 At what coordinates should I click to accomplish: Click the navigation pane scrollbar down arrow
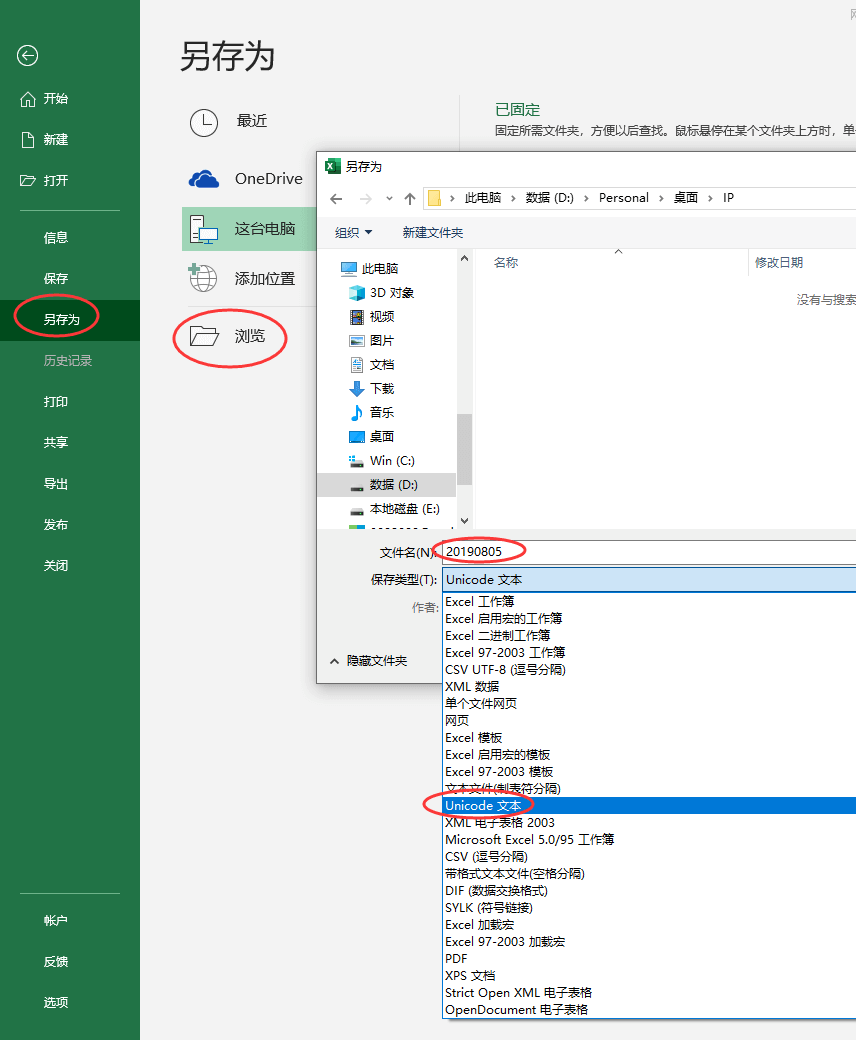pos(464,521)
